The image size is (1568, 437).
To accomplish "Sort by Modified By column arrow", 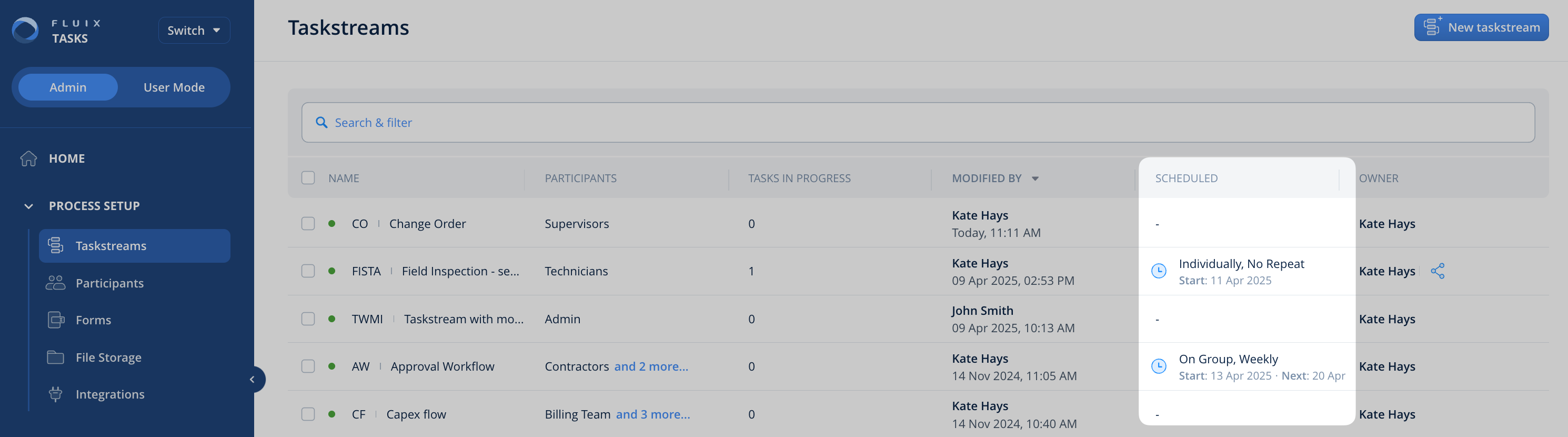I will pyautogui.click(x=1035, y=178).
